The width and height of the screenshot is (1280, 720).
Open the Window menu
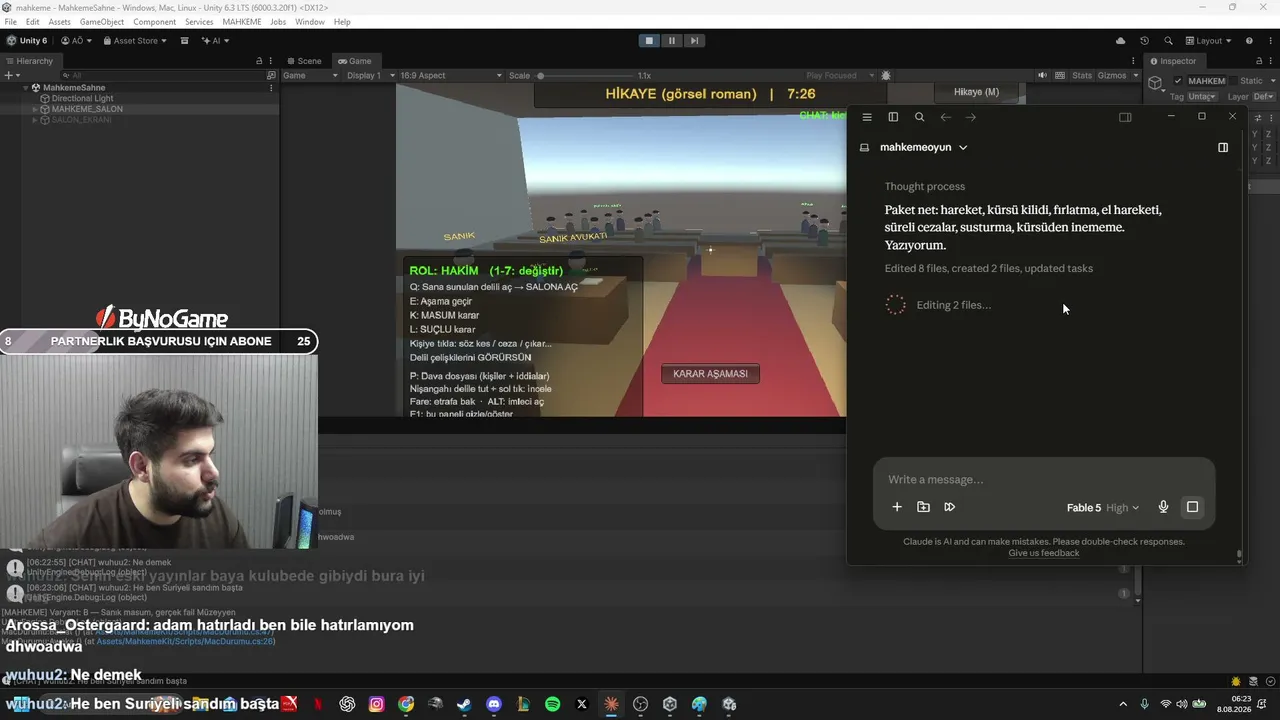[x=310, y=21]
